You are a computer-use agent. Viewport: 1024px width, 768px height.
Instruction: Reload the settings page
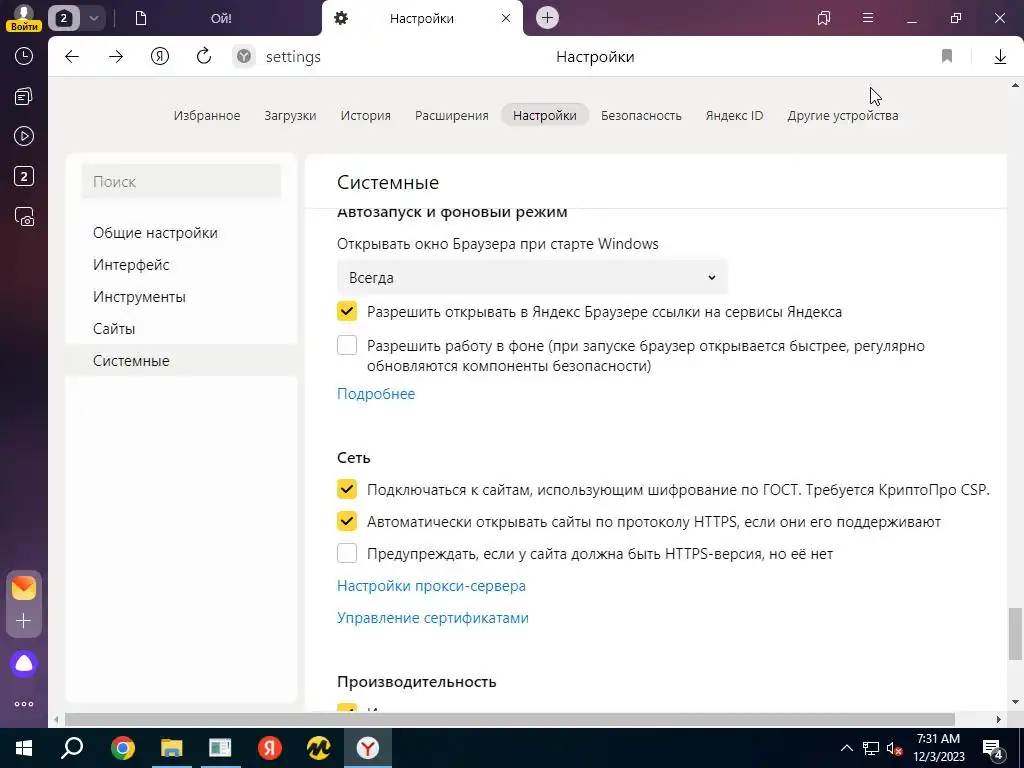tap(204, 56)
